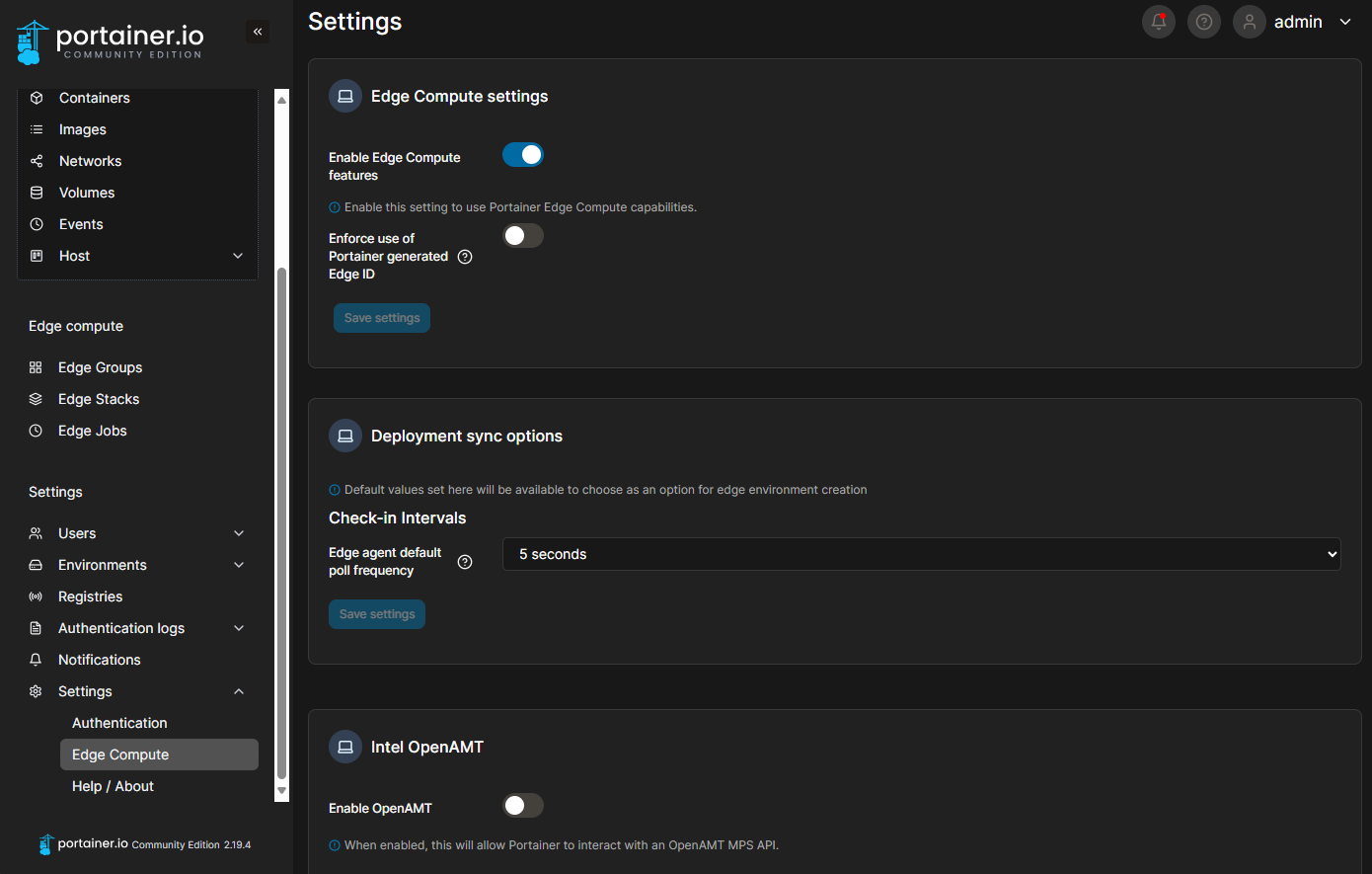Click the notifications bell icon in header
The image size is (1372, 874).
1158,22
